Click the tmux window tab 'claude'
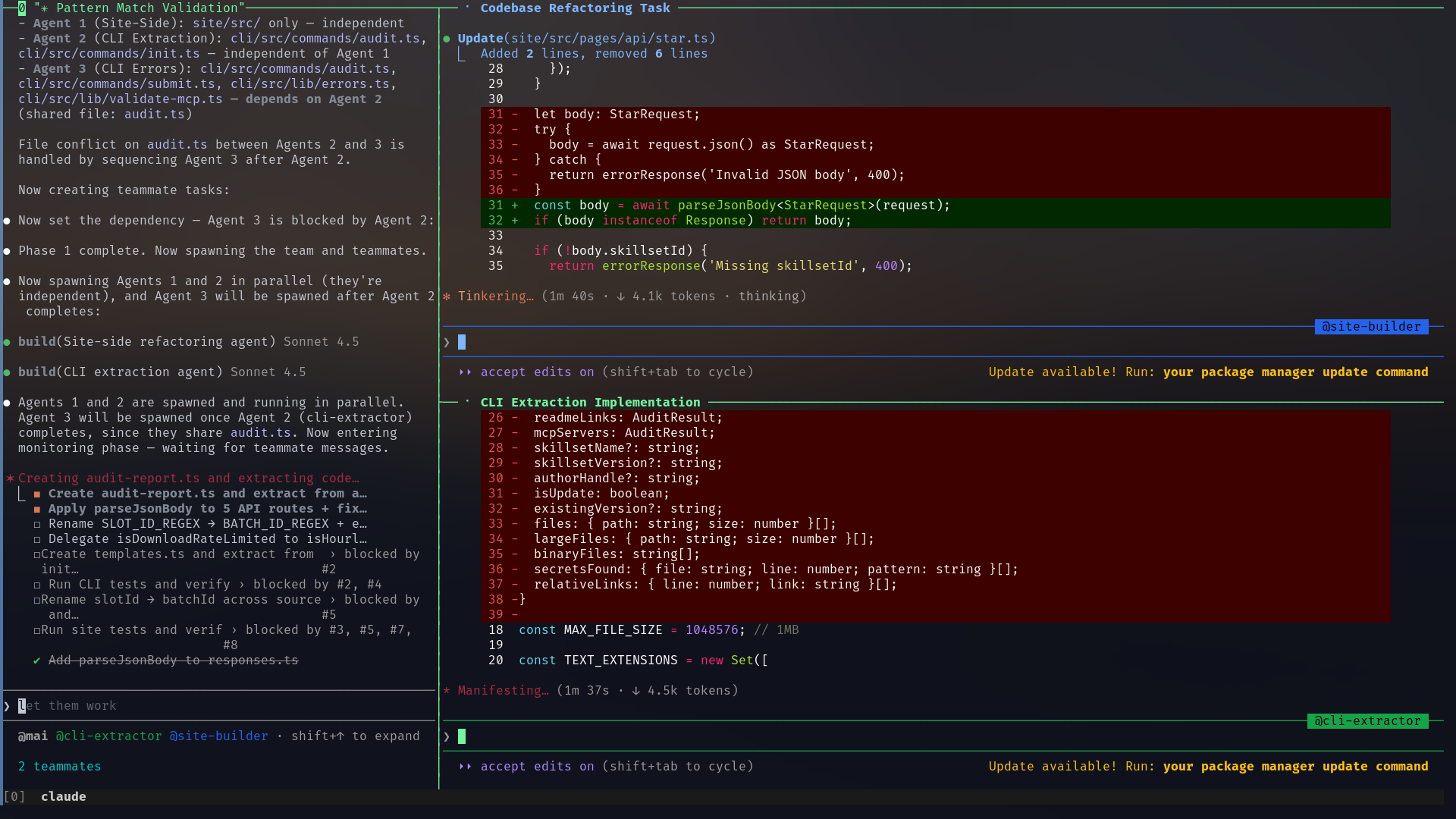 64,797
